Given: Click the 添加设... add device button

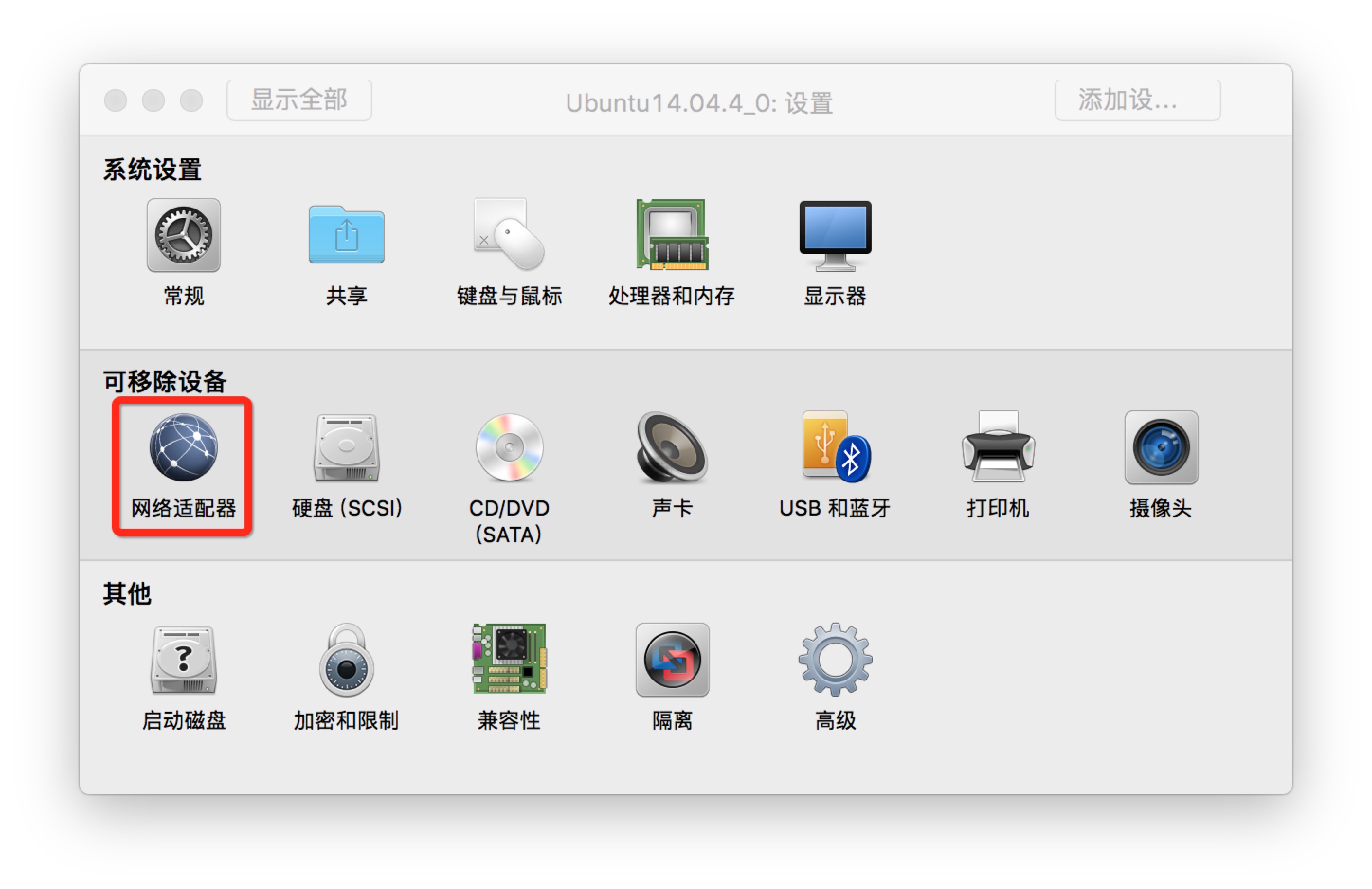Looking at the screenshot, I should [1137, 100].
